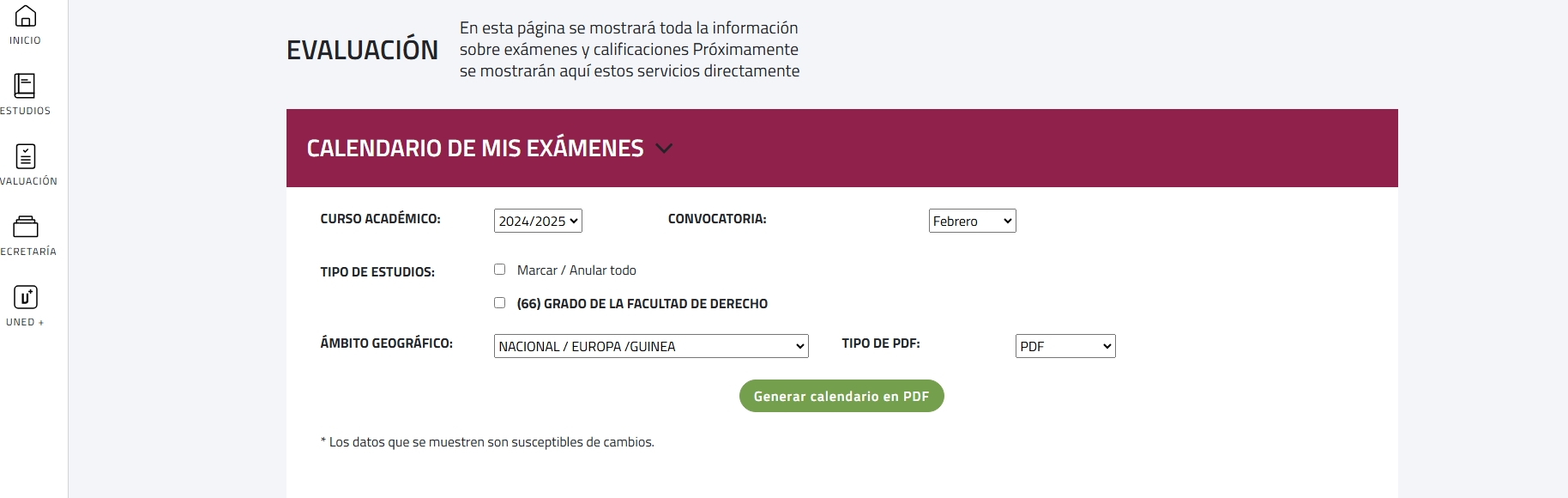Check the Grado de la Facultad de Derecho box
Screen dimensions: 1568x498
click(500, 303)
